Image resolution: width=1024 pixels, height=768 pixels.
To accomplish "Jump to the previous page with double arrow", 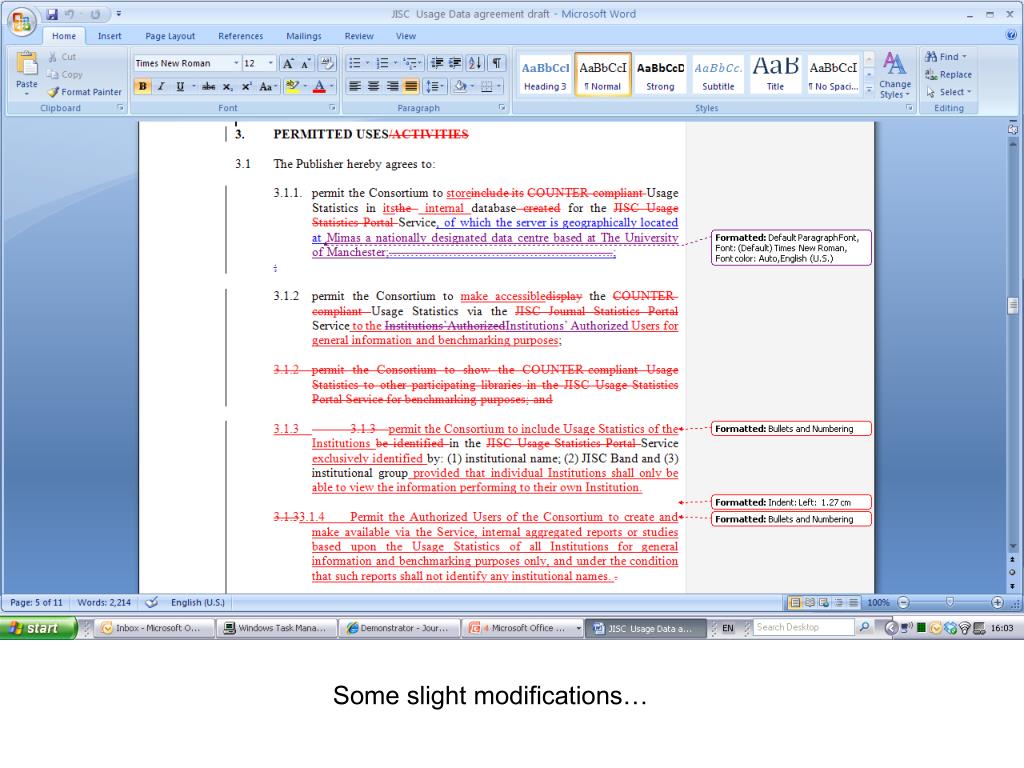I will [x=1012, y=560].
